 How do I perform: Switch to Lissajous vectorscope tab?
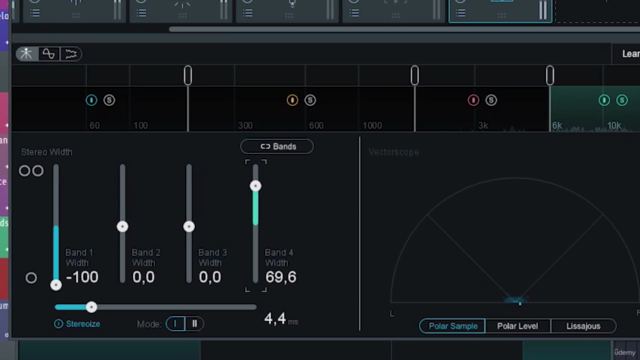(583, 326)
